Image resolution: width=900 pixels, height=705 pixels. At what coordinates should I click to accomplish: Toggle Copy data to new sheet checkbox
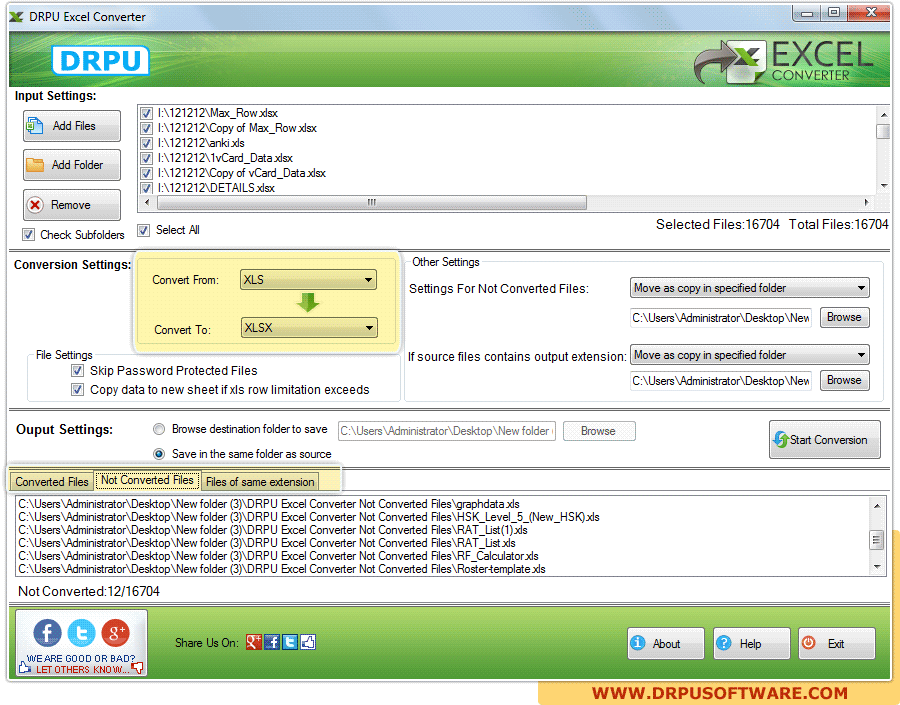point(77,390)
